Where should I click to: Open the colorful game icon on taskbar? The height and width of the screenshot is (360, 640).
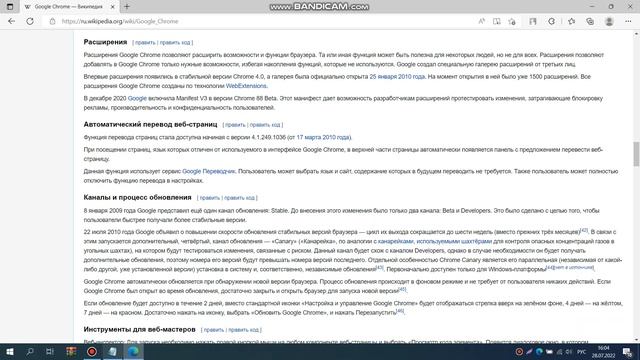tap(71, 351)
